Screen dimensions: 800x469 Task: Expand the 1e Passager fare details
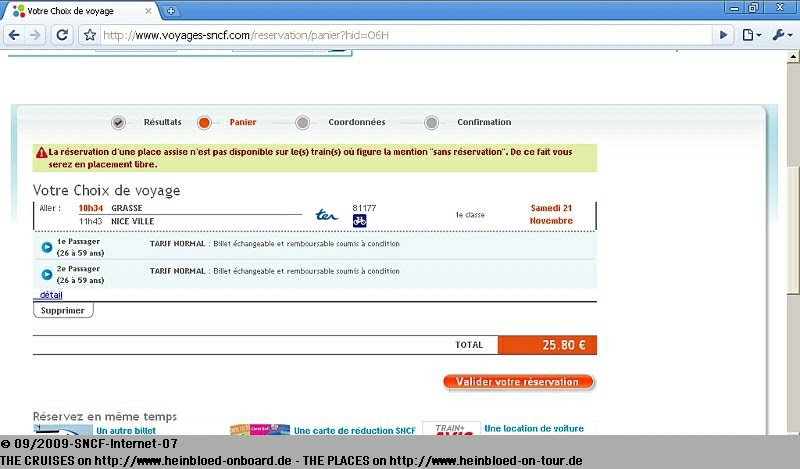pos(46,248)
